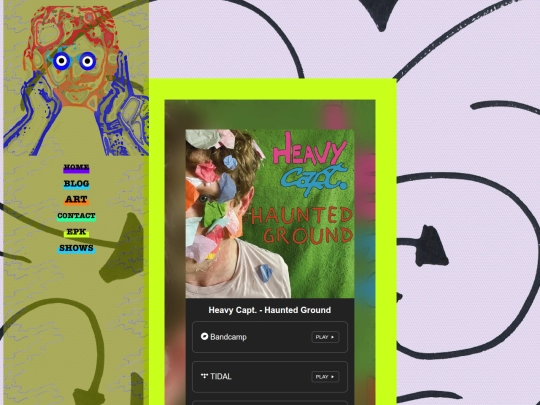Open the HOME navigation link
The width and height of the screenshot is (540, 405).
tap(76, 168)
